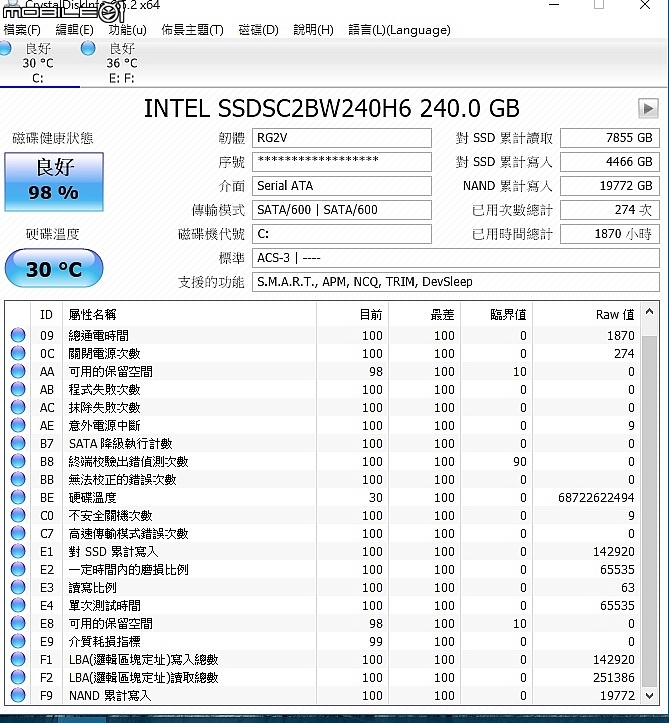The width and height of the screenshot is (669, 723).
Task: Click the 良好 98 % health status button
Action: (54, 182)
